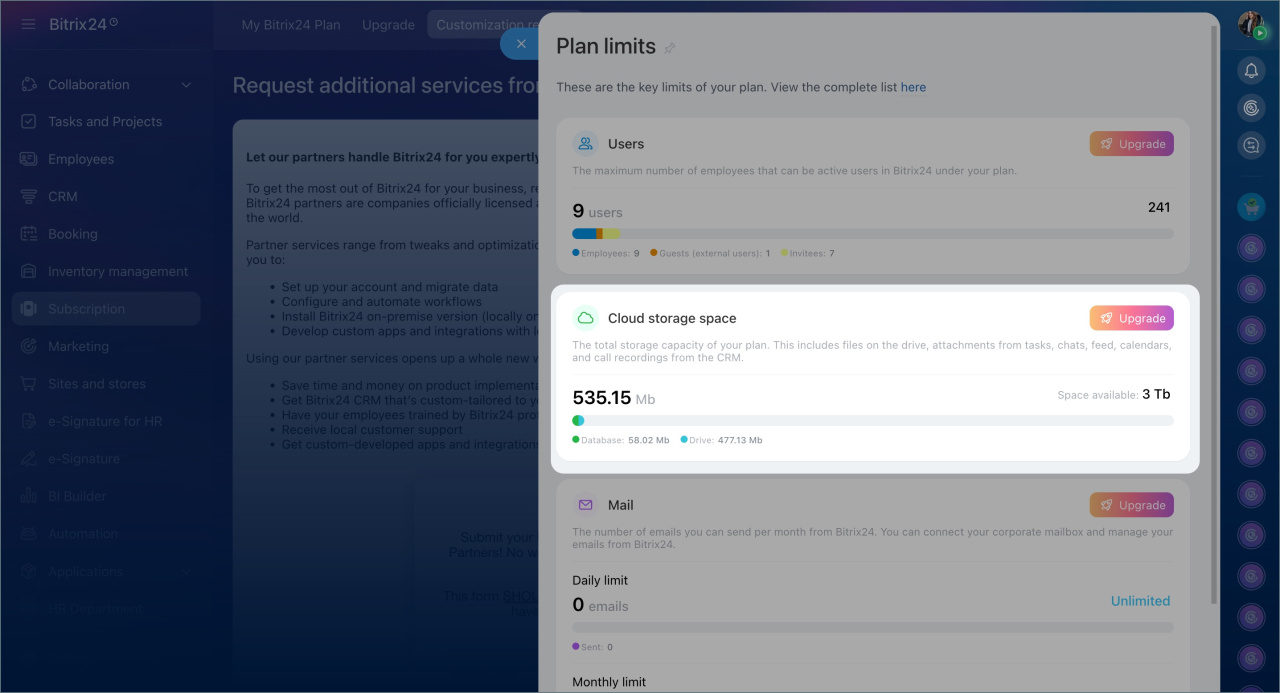The width and height of the screenshot is (1280, 693).
Task: Expand the Applications sidebar section
Action: click(x=186, y=572)
